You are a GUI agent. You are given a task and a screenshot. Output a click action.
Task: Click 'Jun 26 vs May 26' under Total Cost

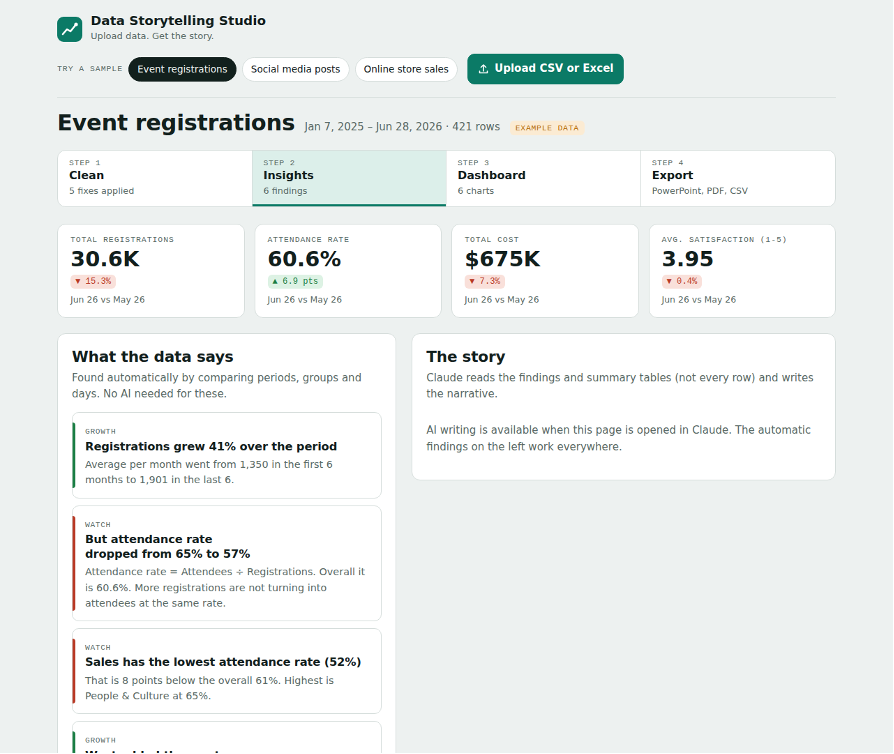pos(501,300)
